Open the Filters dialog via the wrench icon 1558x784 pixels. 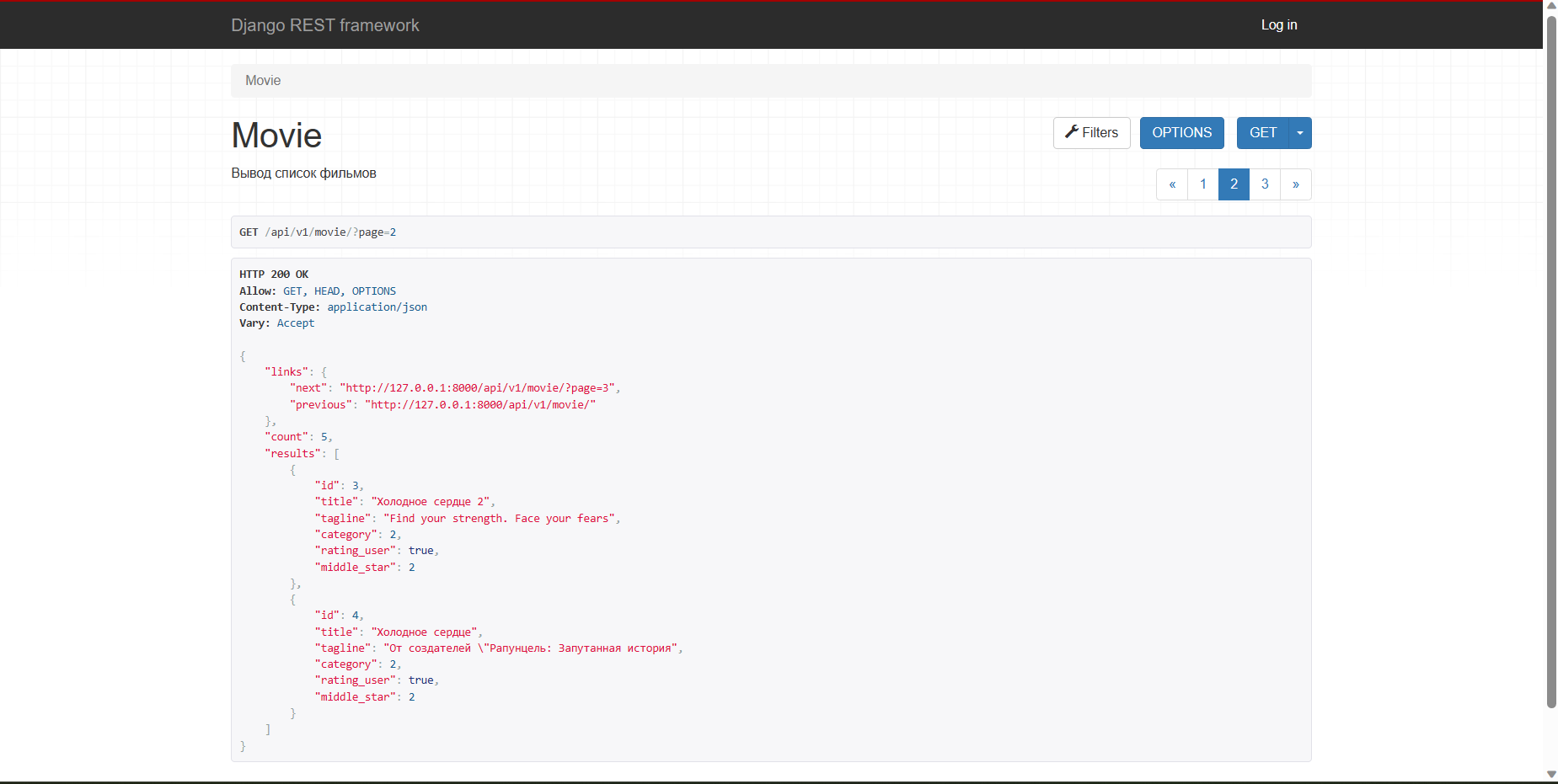pos(1090,132)
